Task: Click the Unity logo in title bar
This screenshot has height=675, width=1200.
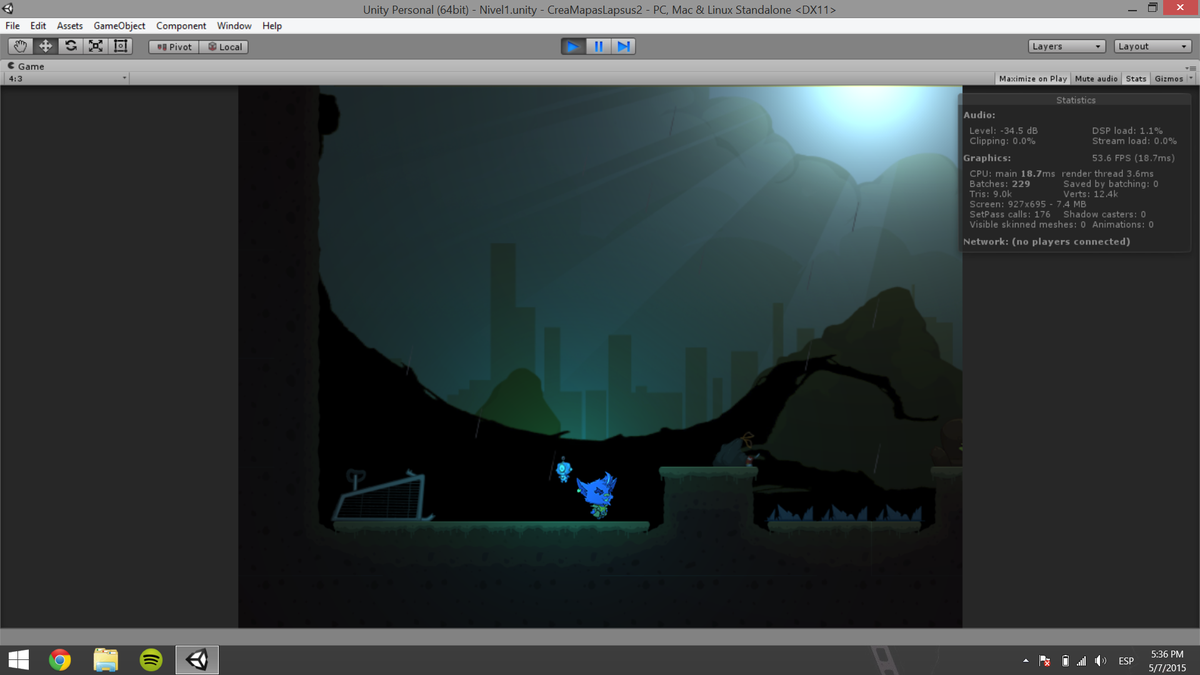Action: [x=9, y=9]
